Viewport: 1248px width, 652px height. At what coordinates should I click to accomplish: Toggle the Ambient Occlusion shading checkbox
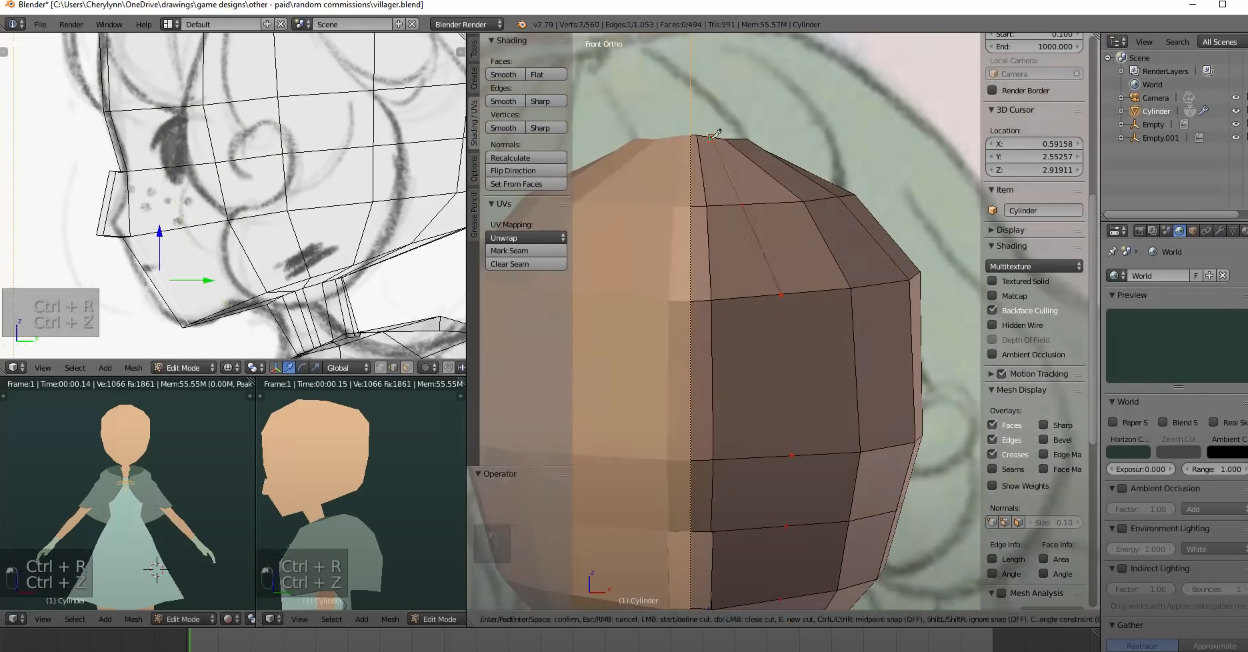992,354
